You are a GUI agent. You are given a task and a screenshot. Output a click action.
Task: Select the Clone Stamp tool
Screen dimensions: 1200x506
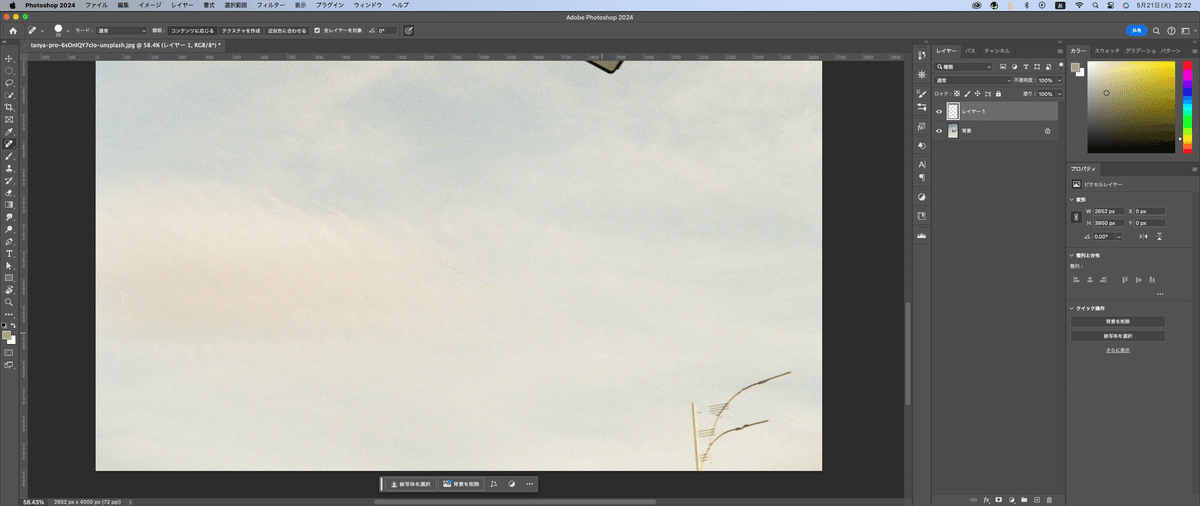click(9, 168)
